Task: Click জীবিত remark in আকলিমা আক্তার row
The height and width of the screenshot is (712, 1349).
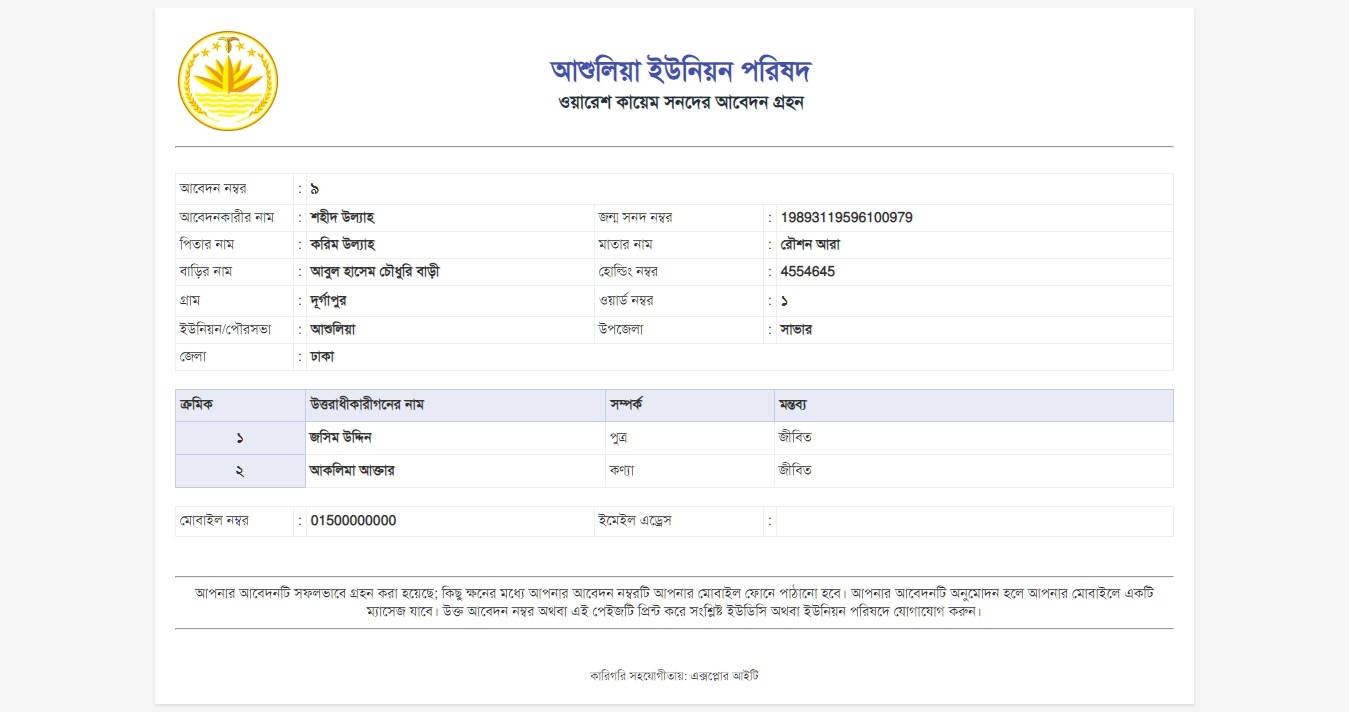Action: [x=795, y=470]
